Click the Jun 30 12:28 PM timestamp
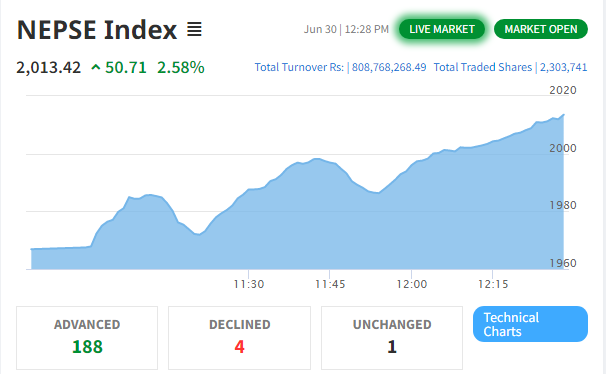The image size is (606, 374). pos(346,29)
